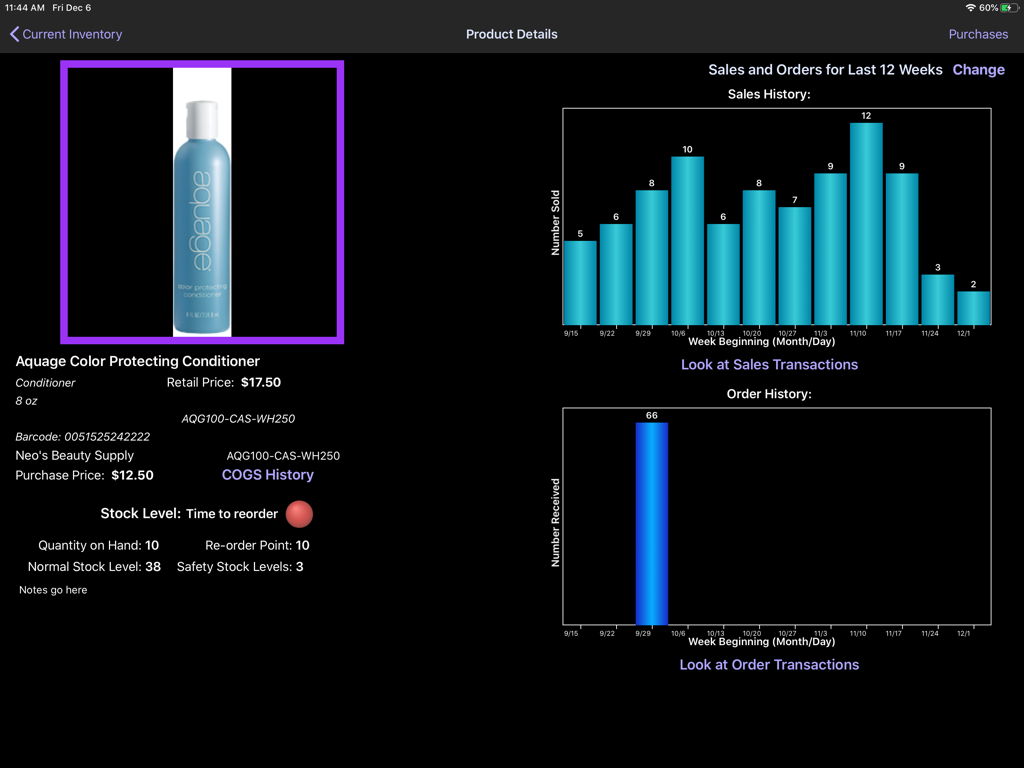Image resolution: width=1024 pixels, height=768 pixels.
Task: Navigate to the Purchases screen
Action: click(x=978, y=33)
